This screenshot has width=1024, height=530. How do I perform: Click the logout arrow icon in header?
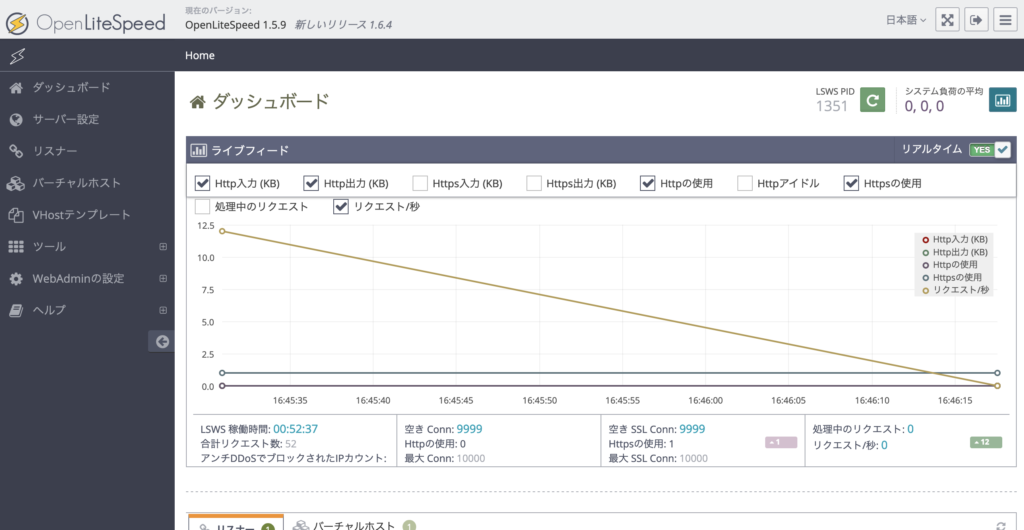(976, 19)
